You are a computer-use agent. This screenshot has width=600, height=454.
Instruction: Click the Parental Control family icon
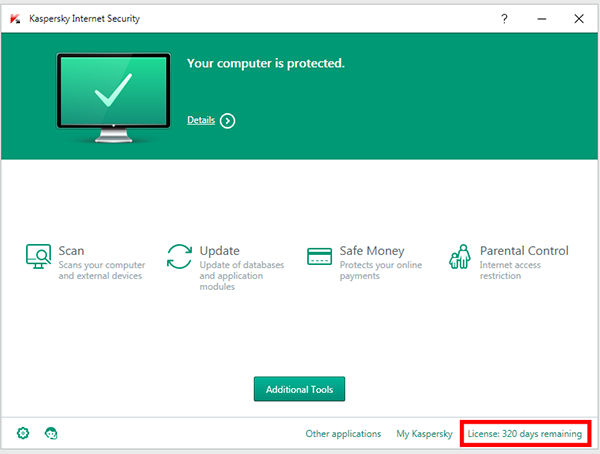point(460,256)
